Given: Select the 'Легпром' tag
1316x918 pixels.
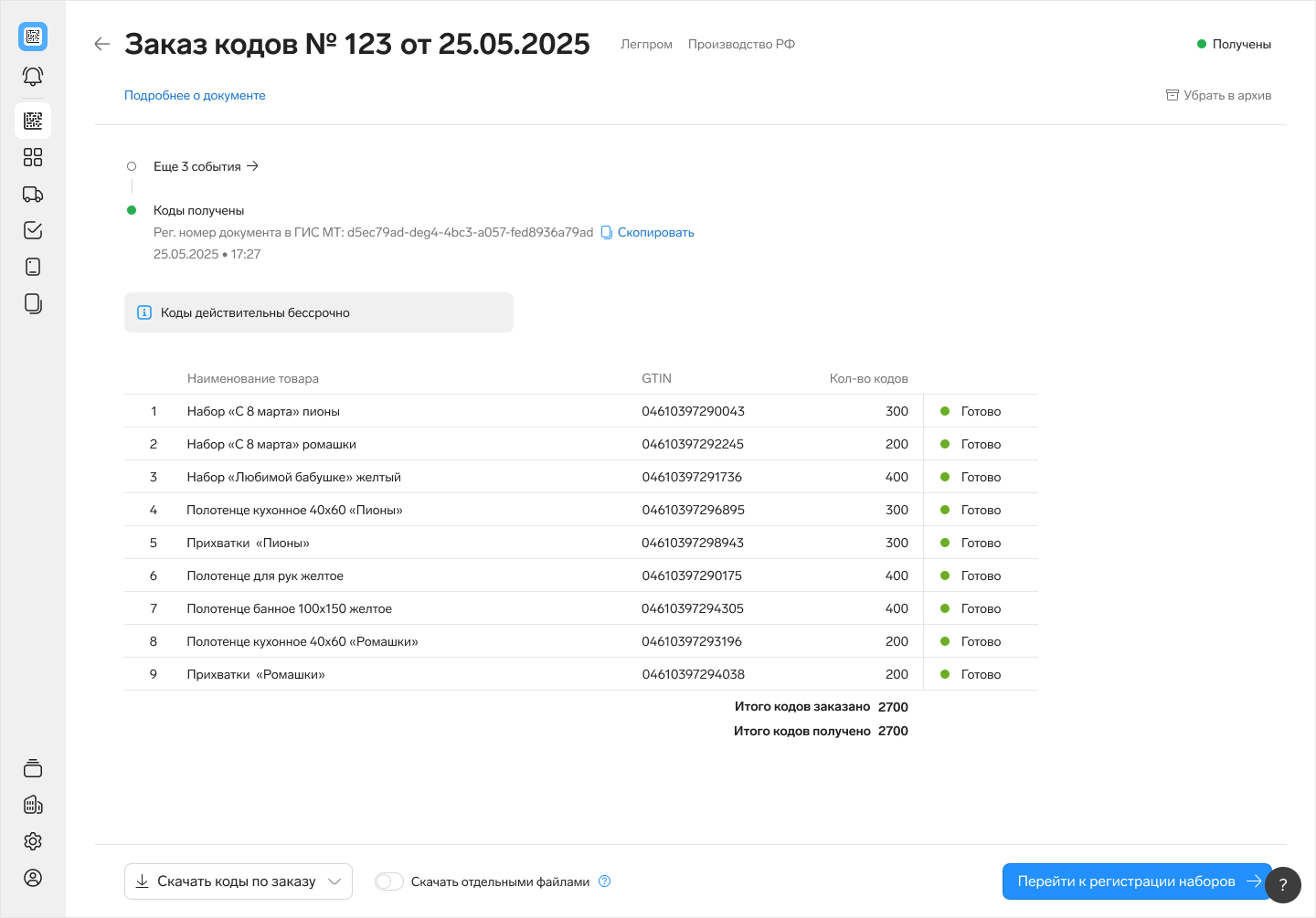Looking at the screenshot, I should click(x=646, y=44).
